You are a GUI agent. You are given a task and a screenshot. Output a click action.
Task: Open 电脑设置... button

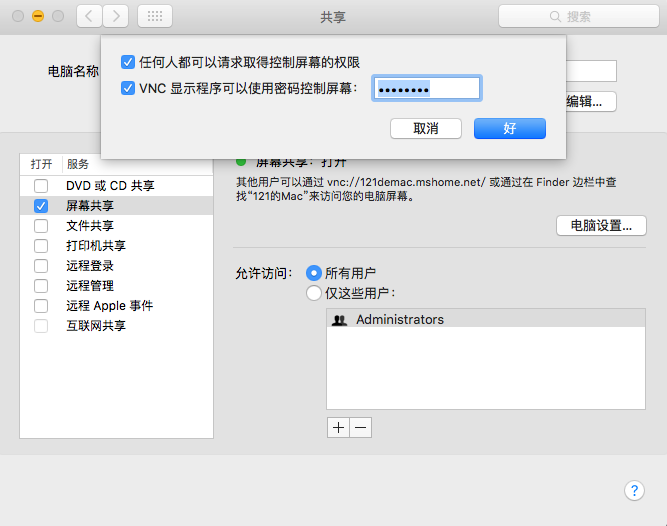(x=601, y=225)
